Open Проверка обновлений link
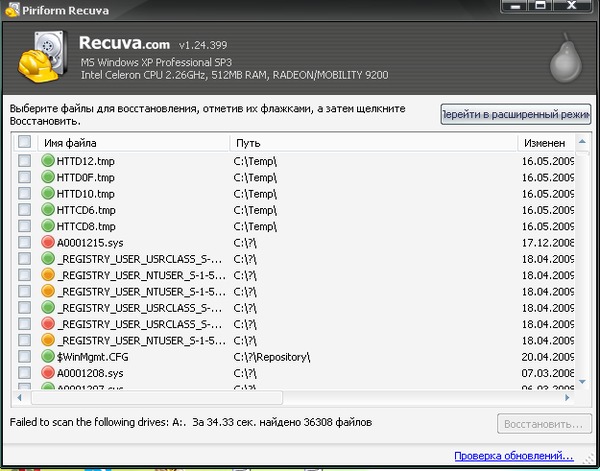 tap(514, 456)
